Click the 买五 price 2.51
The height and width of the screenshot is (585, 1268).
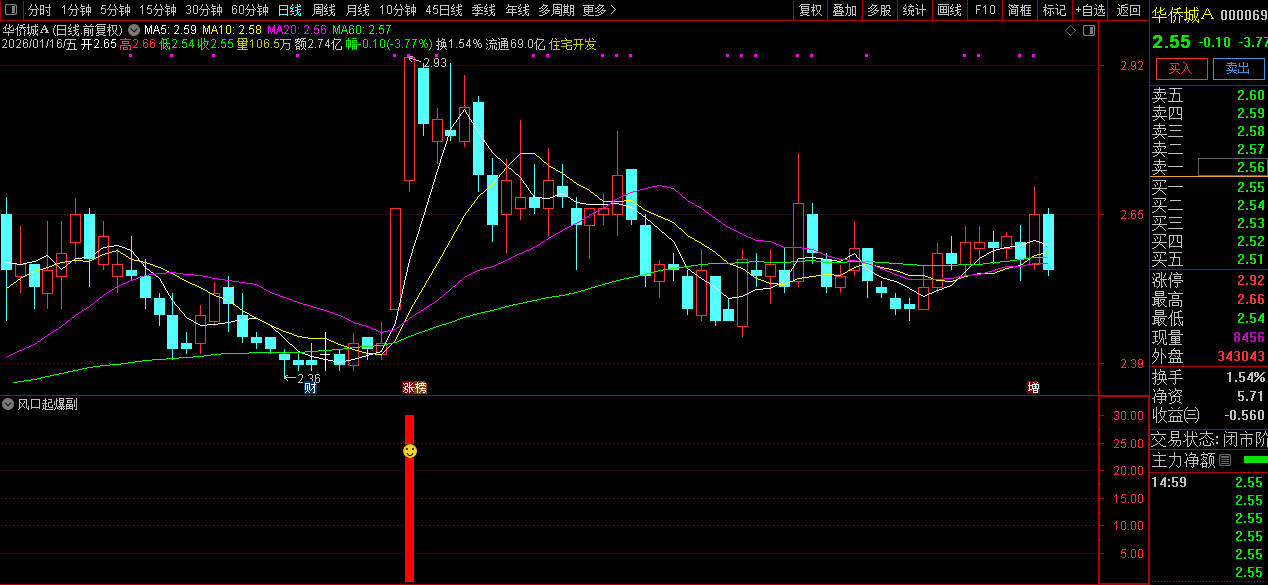tap(1250, 259)
